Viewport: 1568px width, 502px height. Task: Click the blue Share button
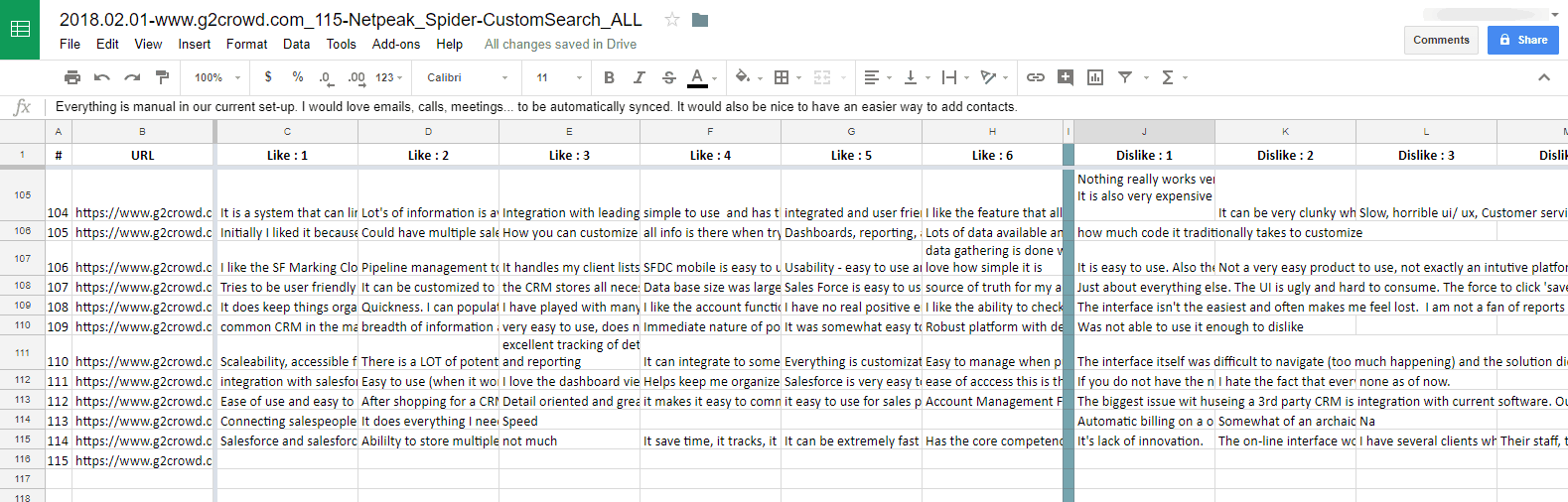pyautogui.click(x=1522, y=40)
